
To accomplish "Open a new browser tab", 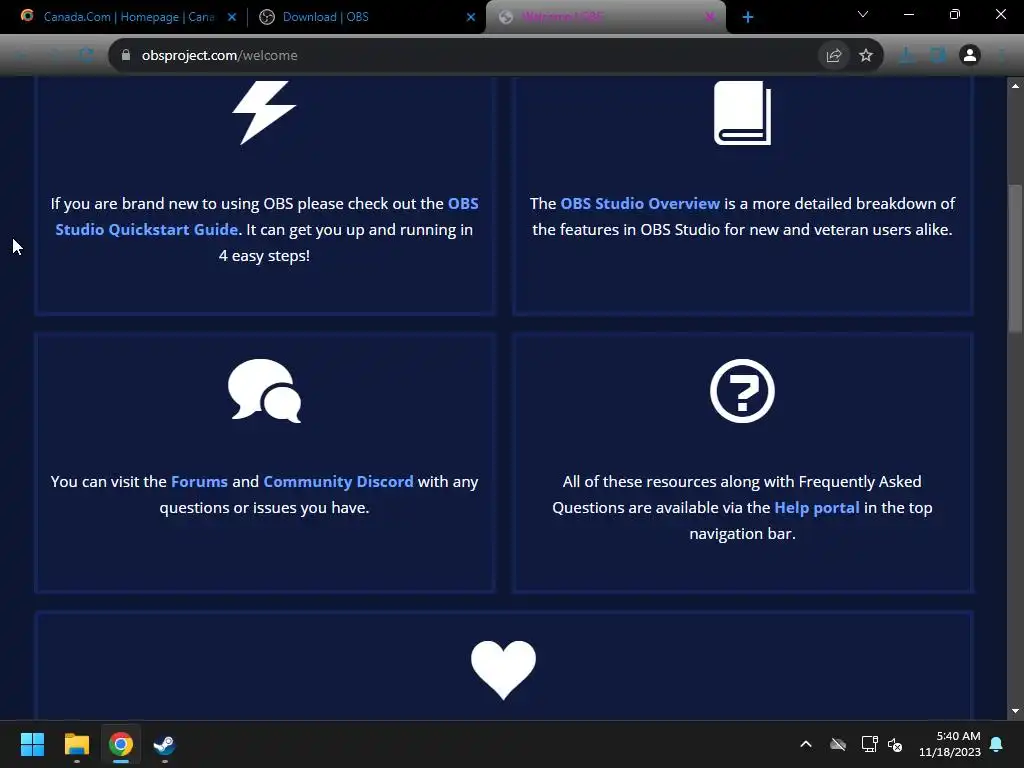I will click(748, 17).
